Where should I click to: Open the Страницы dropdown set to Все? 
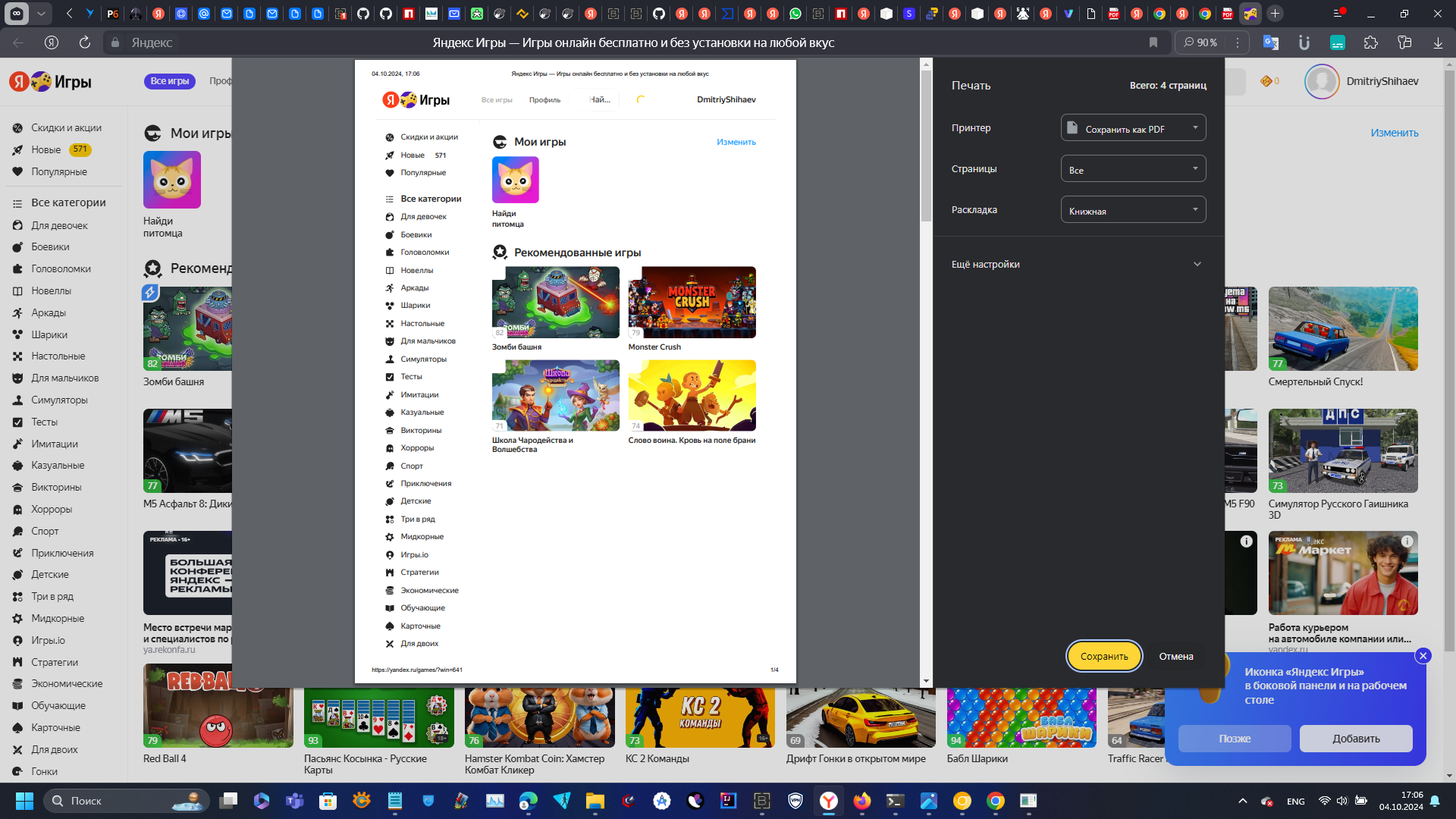1133,169
